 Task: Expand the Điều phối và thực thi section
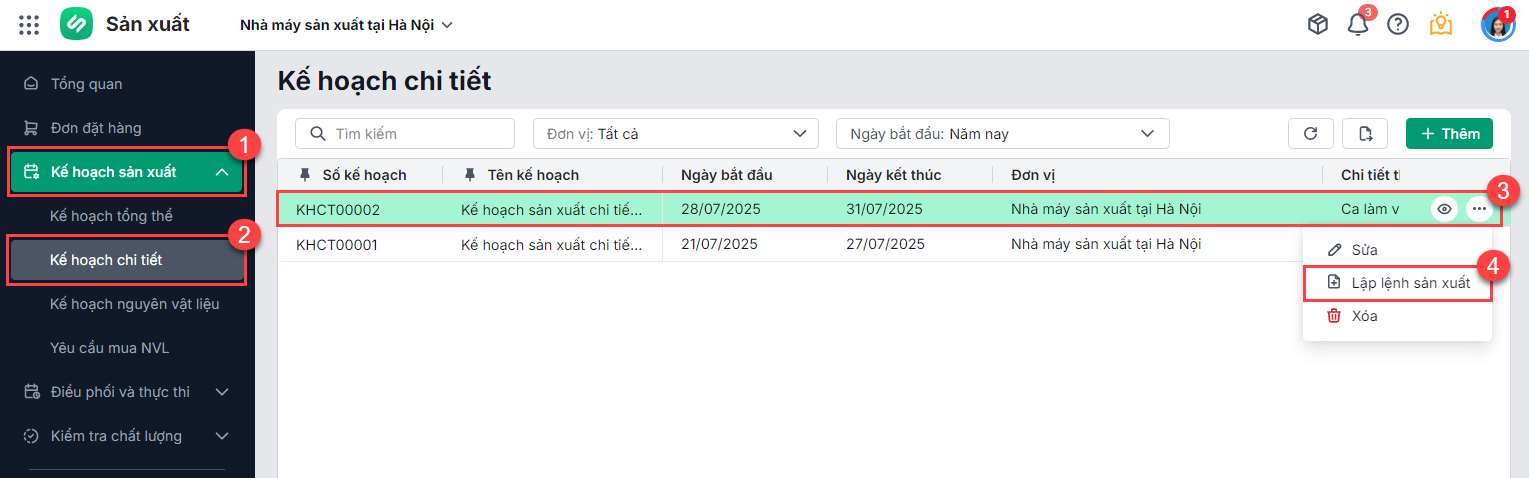coord(222,392)
